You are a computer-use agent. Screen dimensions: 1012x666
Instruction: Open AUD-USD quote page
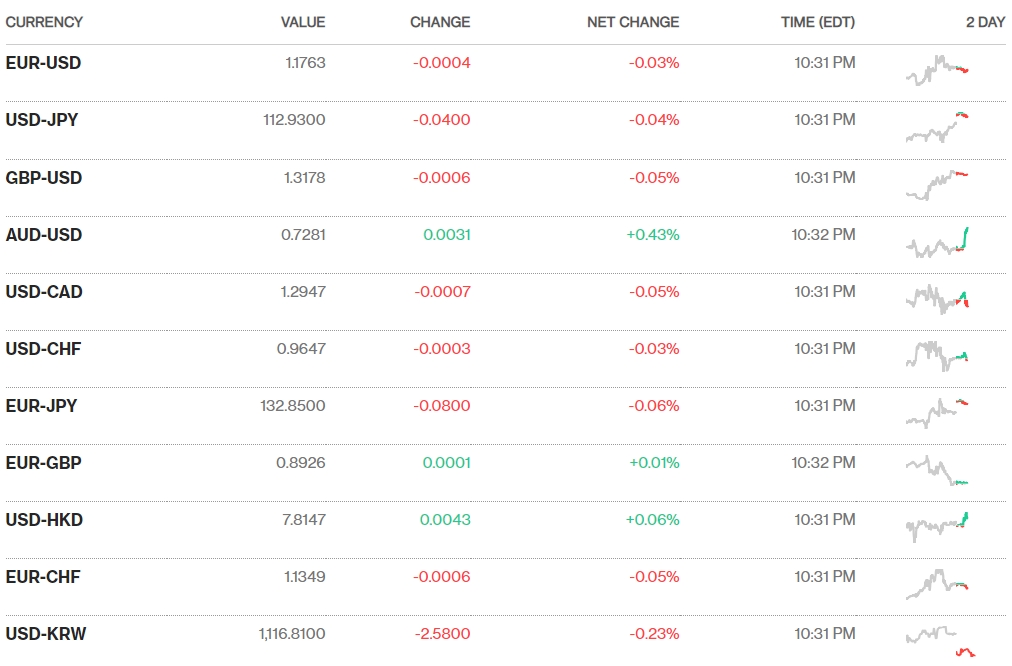(x=44, y=235)
